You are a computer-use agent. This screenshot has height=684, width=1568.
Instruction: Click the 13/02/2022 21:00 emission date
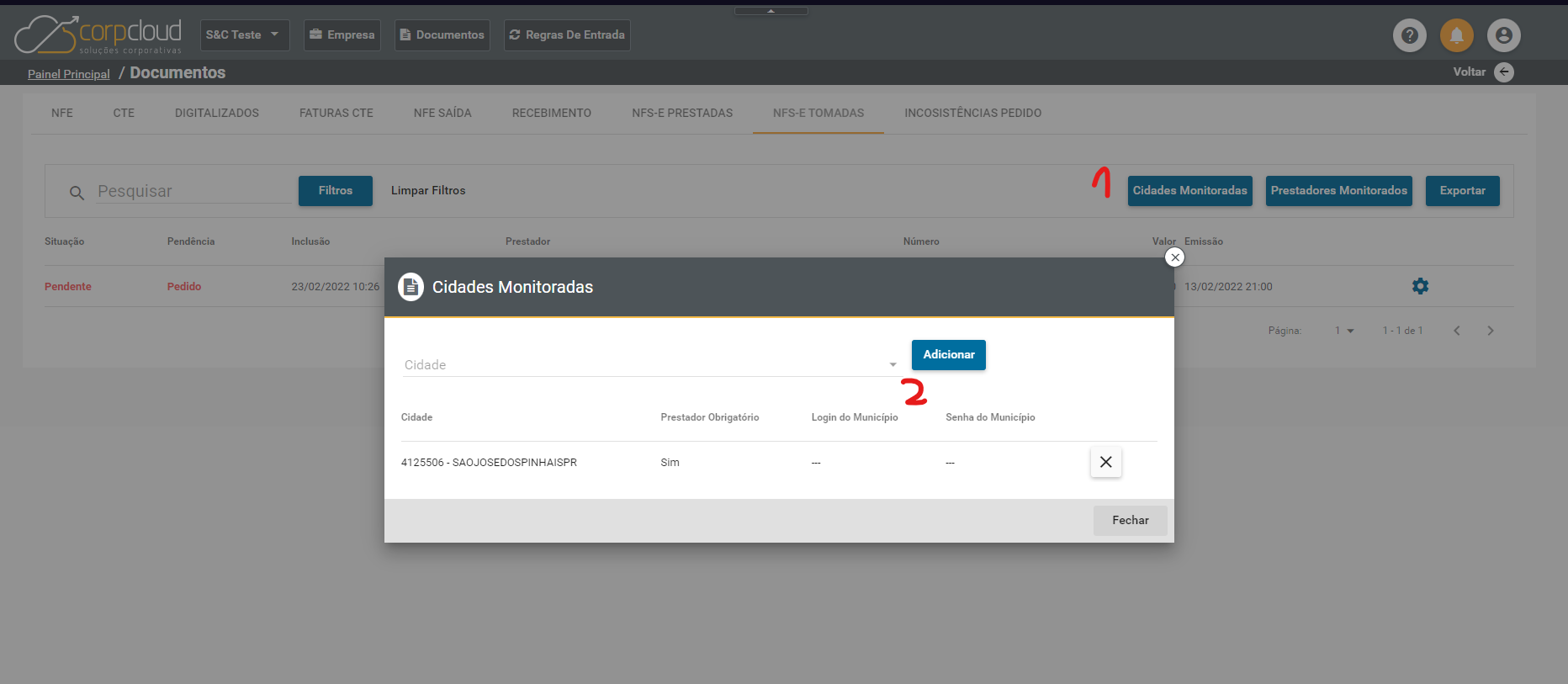click(1228, 287)
